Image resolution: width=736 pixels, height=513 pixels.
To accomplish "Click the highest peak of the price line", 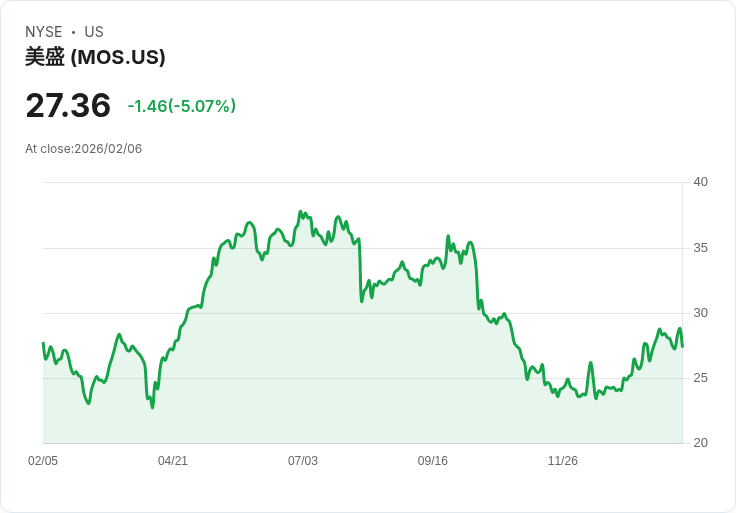I will click(300, 212).
